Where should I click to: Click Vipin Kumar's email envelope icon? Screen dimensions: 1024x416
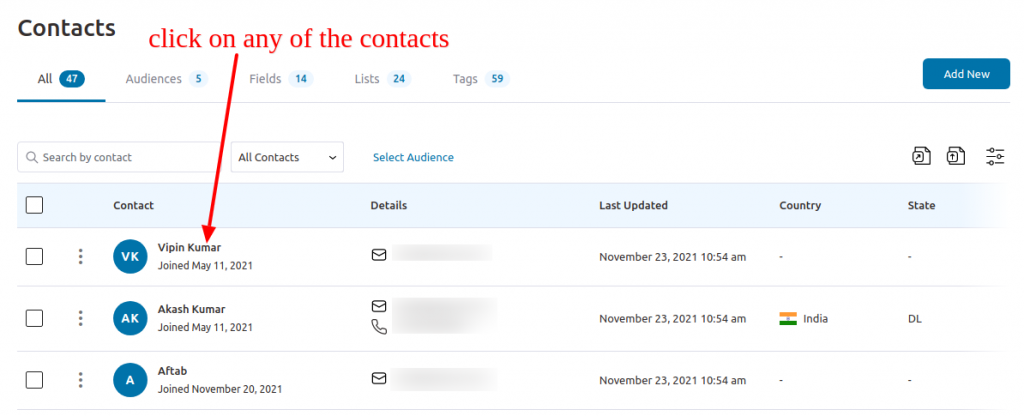379,255
